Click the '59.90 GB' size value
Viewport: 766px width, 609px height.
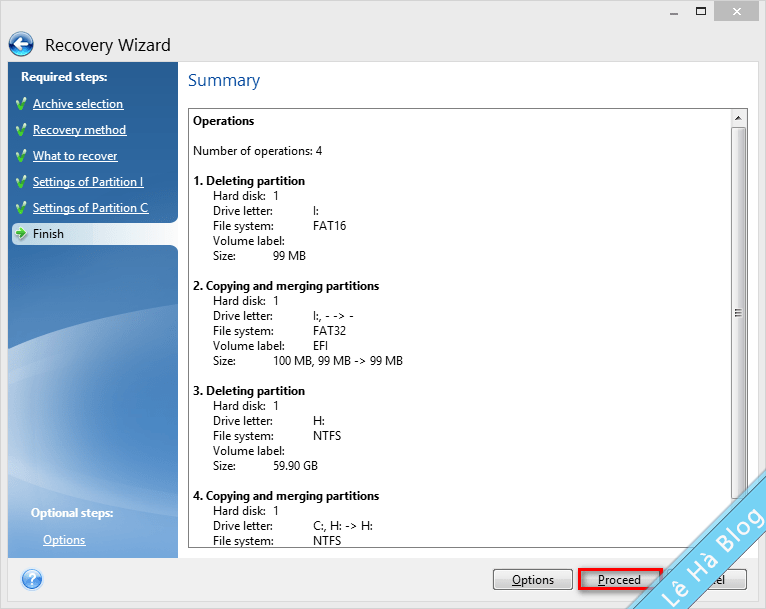point(295,465)
